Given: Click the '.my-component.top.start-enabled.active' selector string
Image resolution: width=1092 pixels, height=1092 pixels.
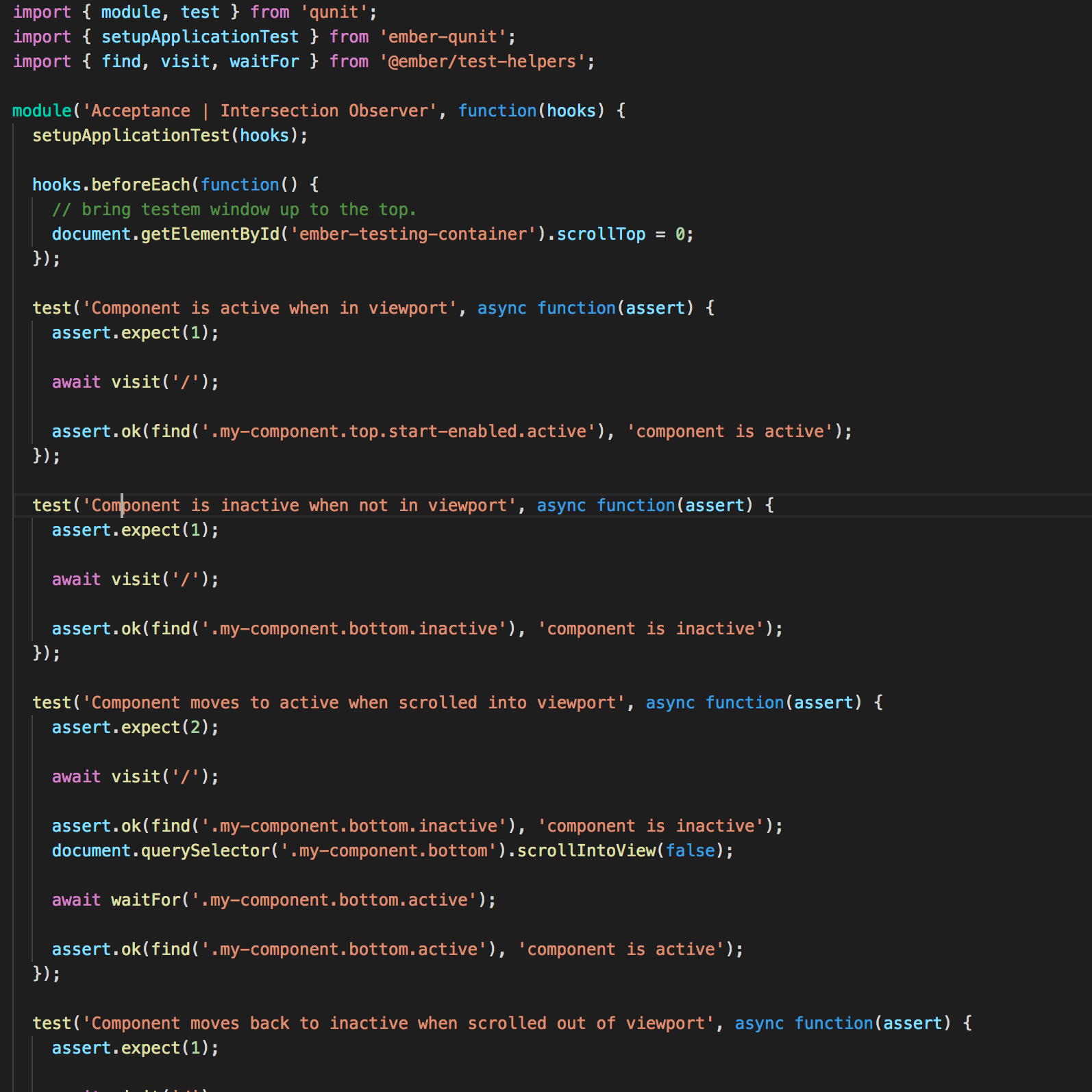Looking at the screenshot, I should point(398,432).
